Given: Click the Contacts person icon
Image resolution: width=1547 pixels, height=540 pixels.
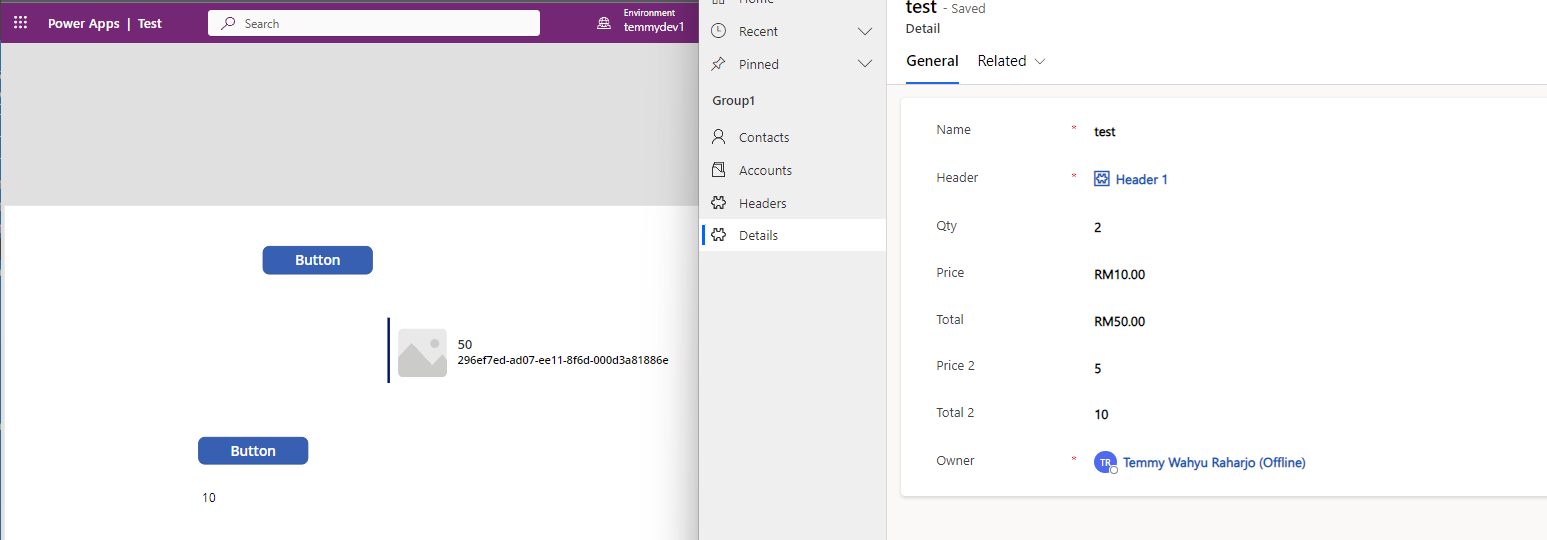Looking at the screenshot, I should [718, 137].
